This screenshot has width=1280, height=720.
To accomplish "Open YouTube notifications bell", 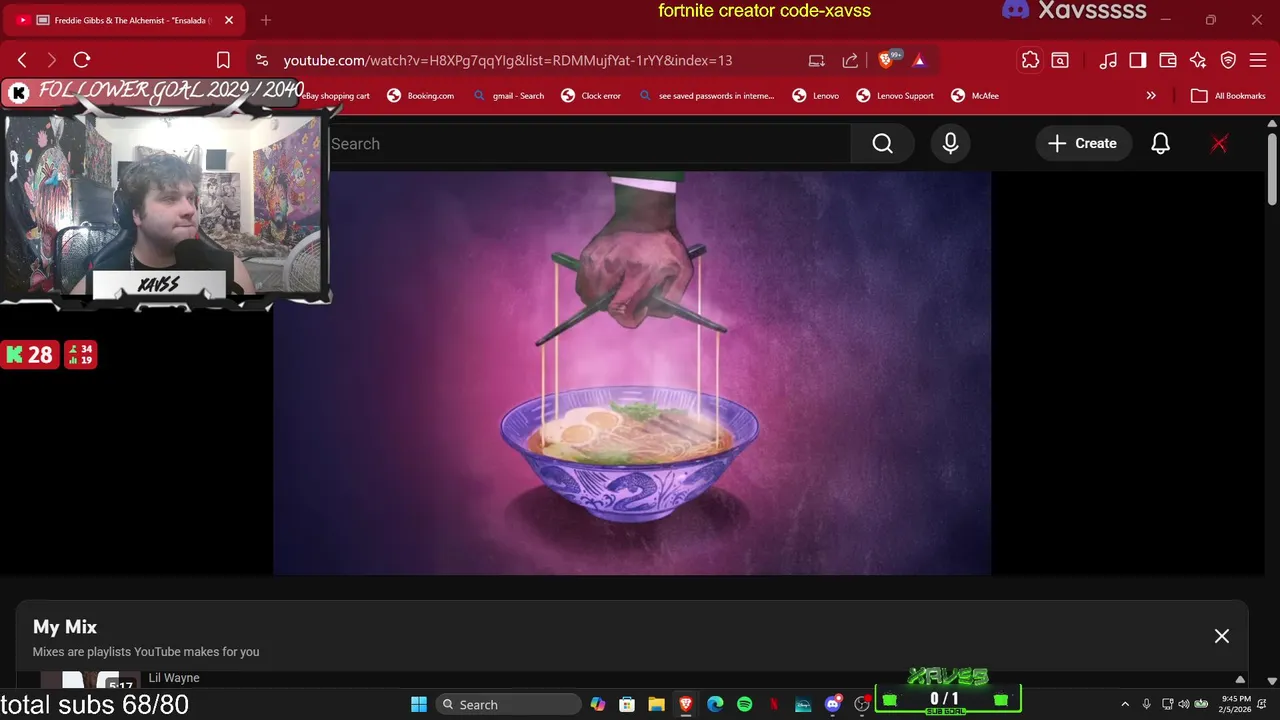I will point(1160,144).
